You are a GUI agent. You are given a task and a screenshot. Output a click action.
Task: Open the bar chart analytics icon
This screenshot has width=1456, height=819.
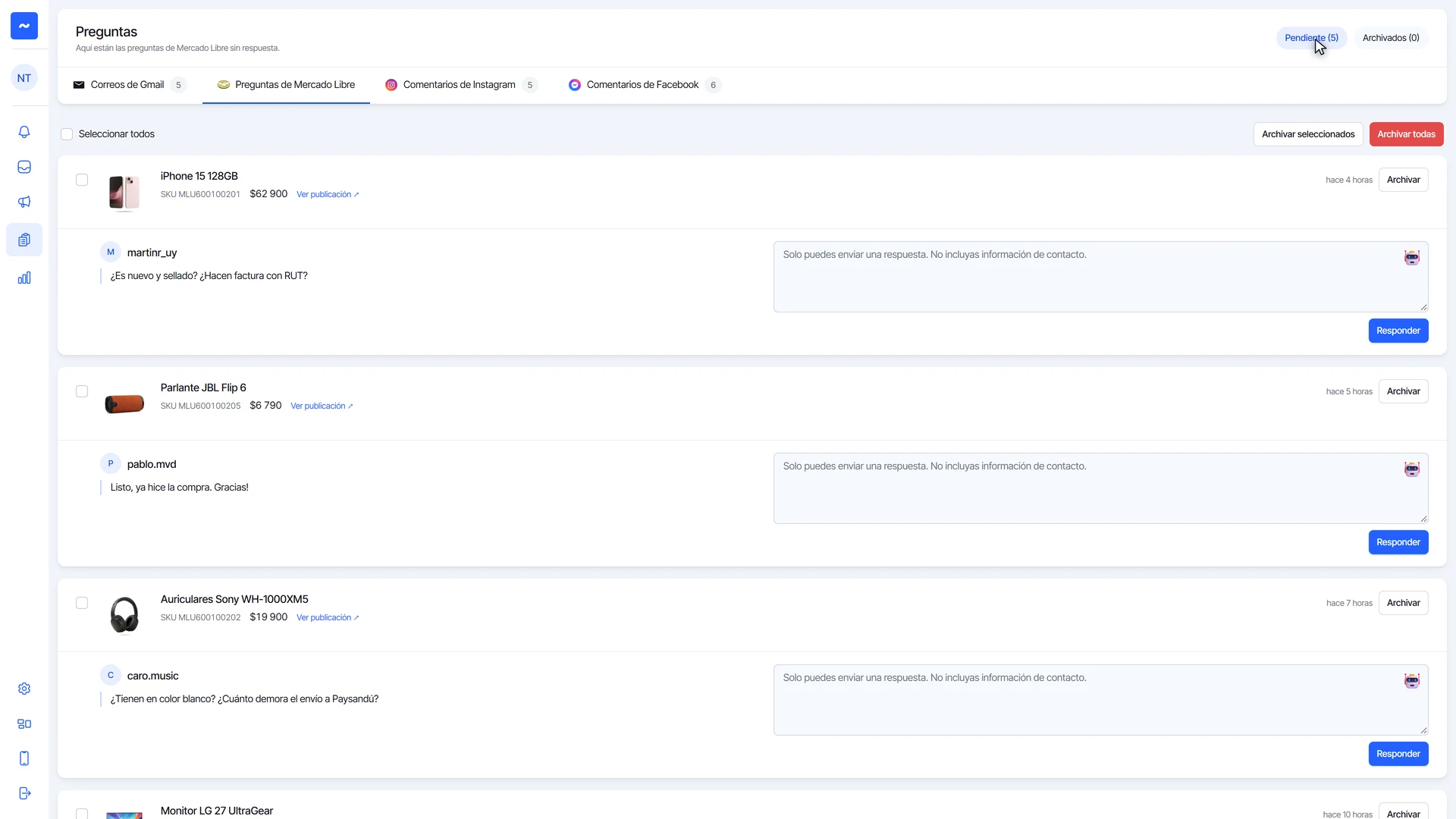(24, 278)
